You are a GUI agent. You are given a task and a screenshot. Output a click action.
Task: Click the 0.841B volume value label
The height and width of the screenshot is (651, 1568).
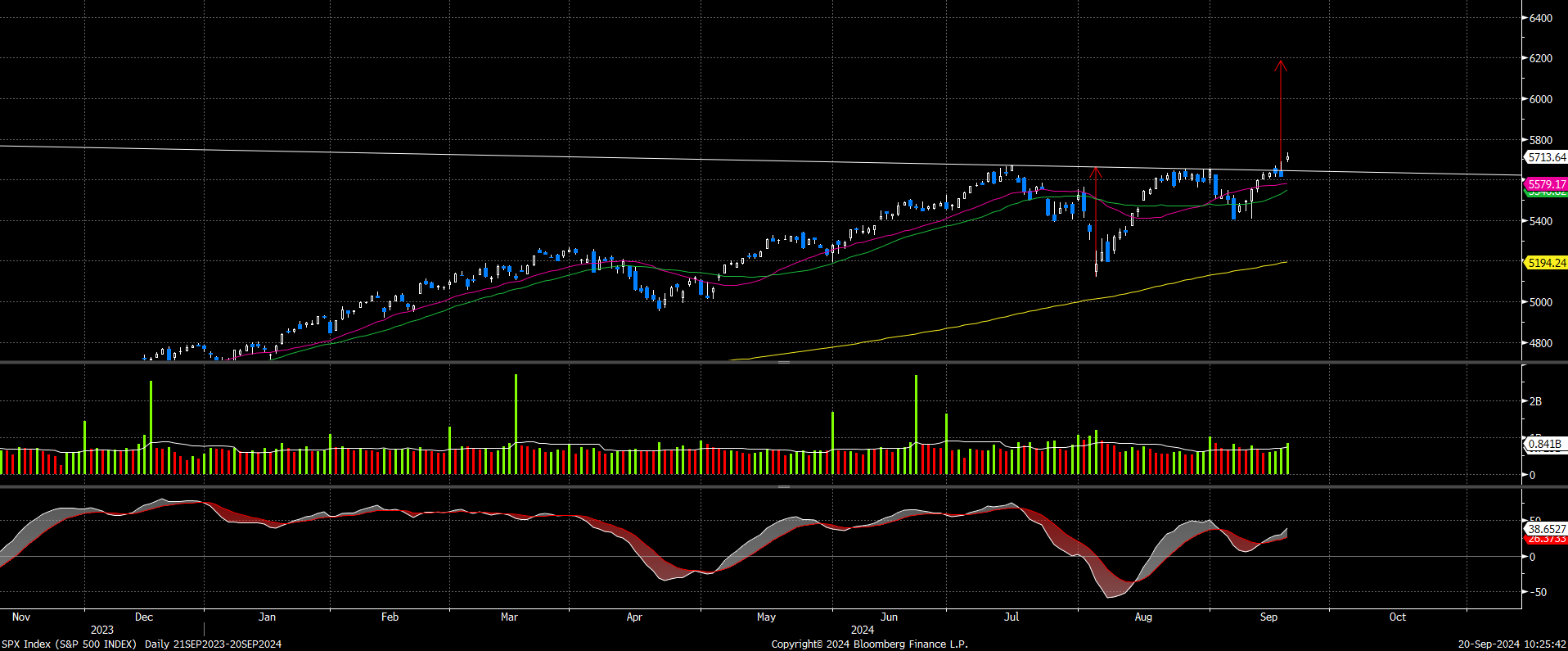(x=1544, y=444)
